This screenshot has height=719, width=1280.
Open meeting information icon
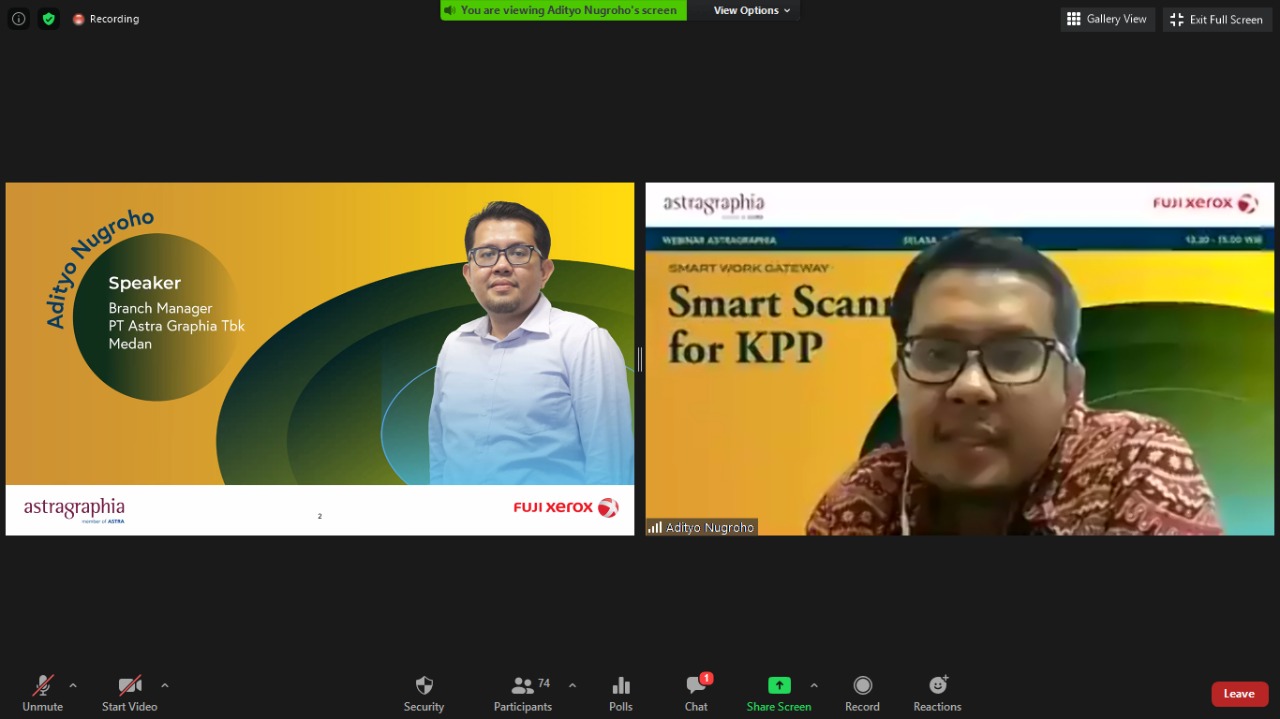tap(19, 19)
